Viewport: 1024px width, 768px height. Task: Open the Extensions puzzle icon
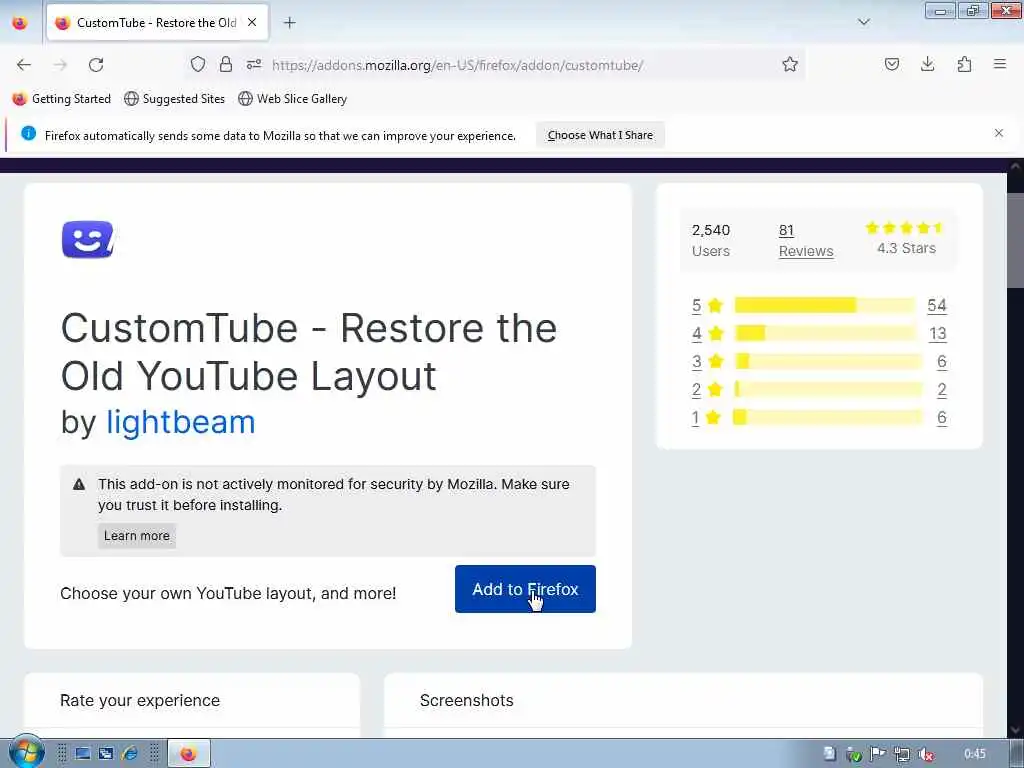pos(964,64)
